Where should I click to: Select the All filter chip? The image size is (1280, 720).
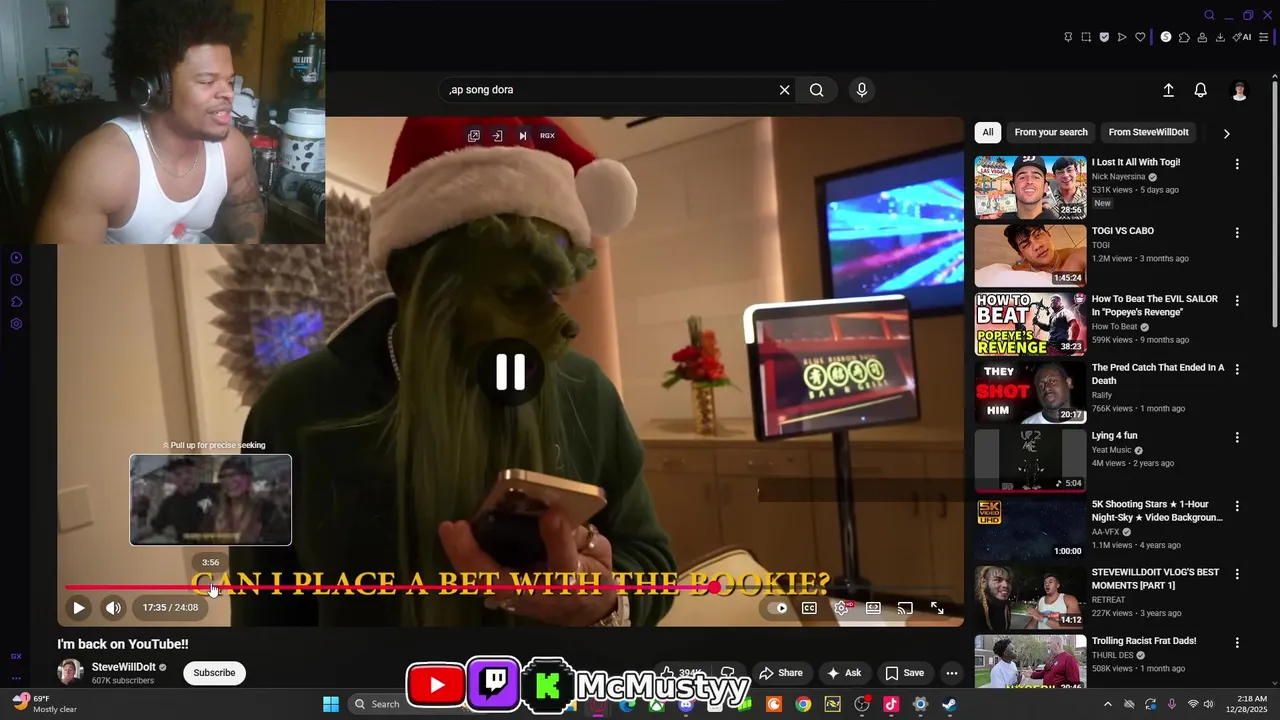coord(988,132)
